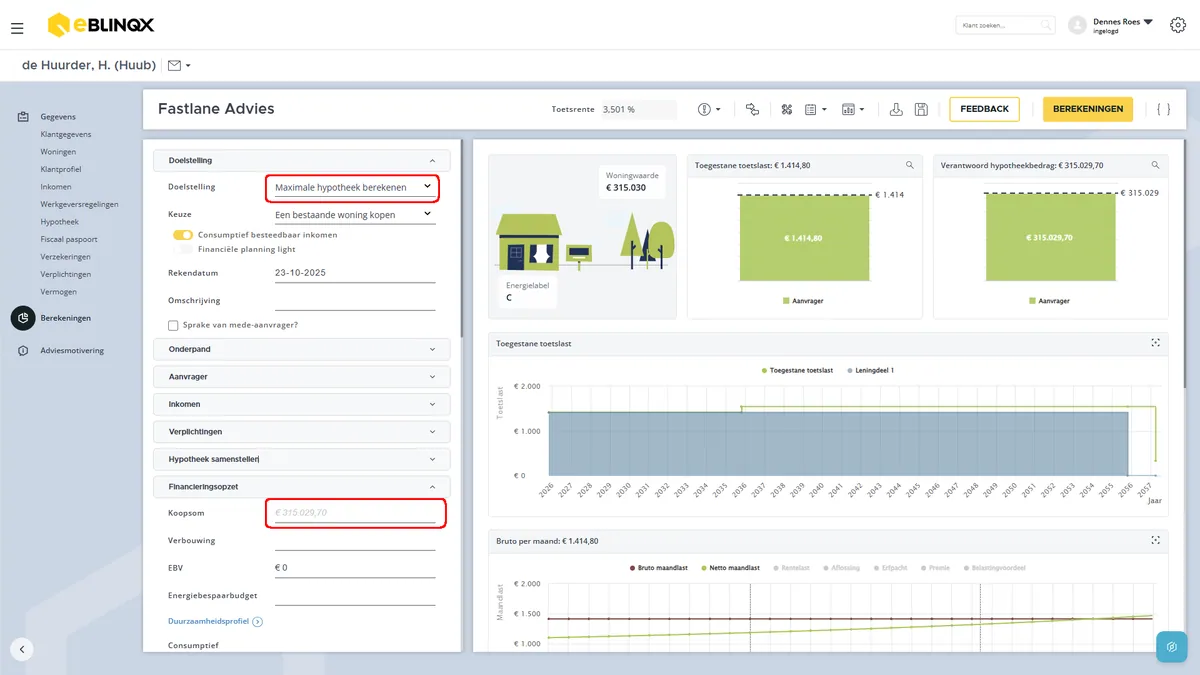The image size is (1200, 675).
Task: Click the exclamation warnings icon in toolbar
Action: (709, 109)
